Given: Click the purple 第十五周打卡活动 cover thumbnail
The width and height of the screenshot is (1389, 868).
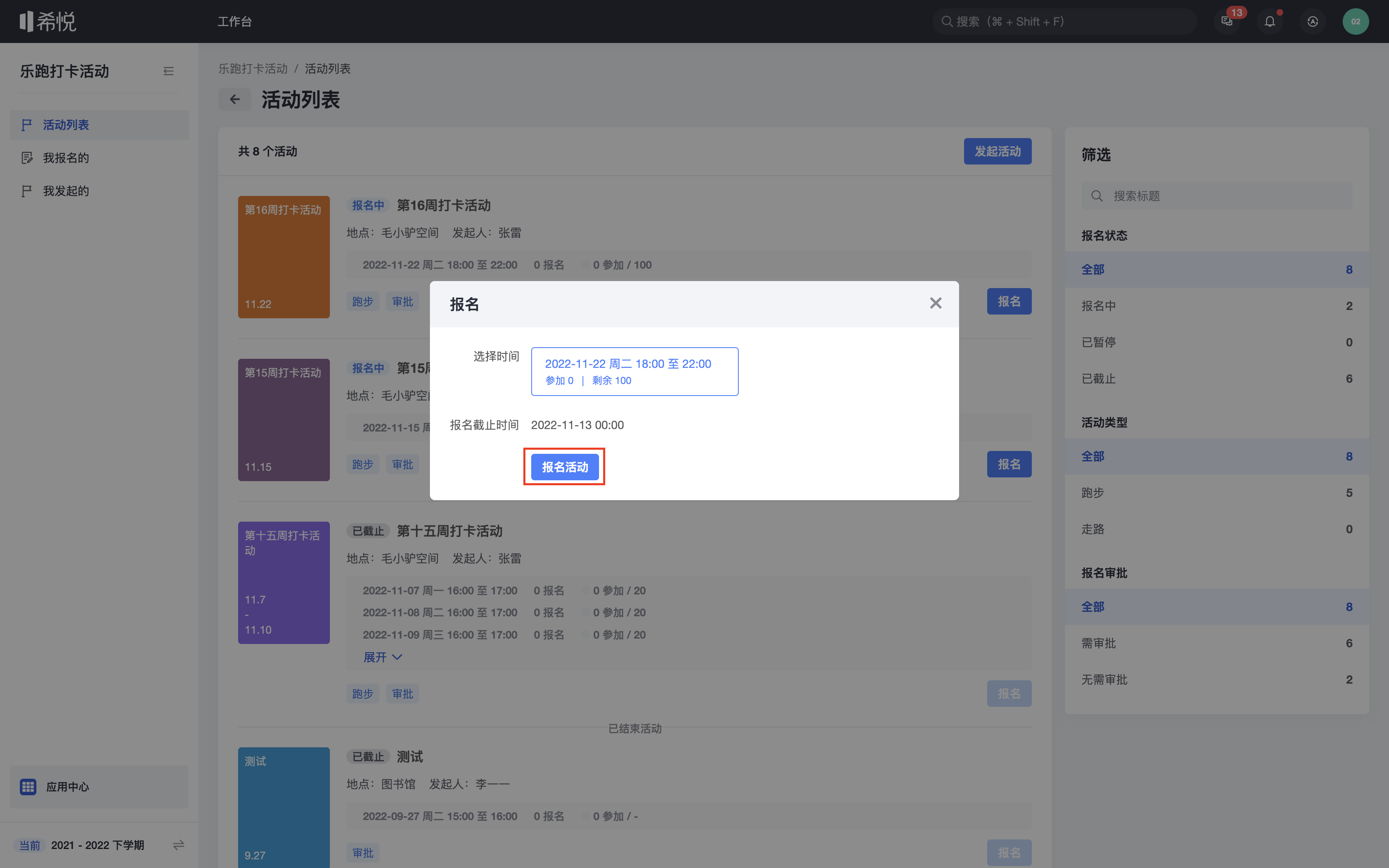Looking at the screenshot, I should (x=284, y=583).
